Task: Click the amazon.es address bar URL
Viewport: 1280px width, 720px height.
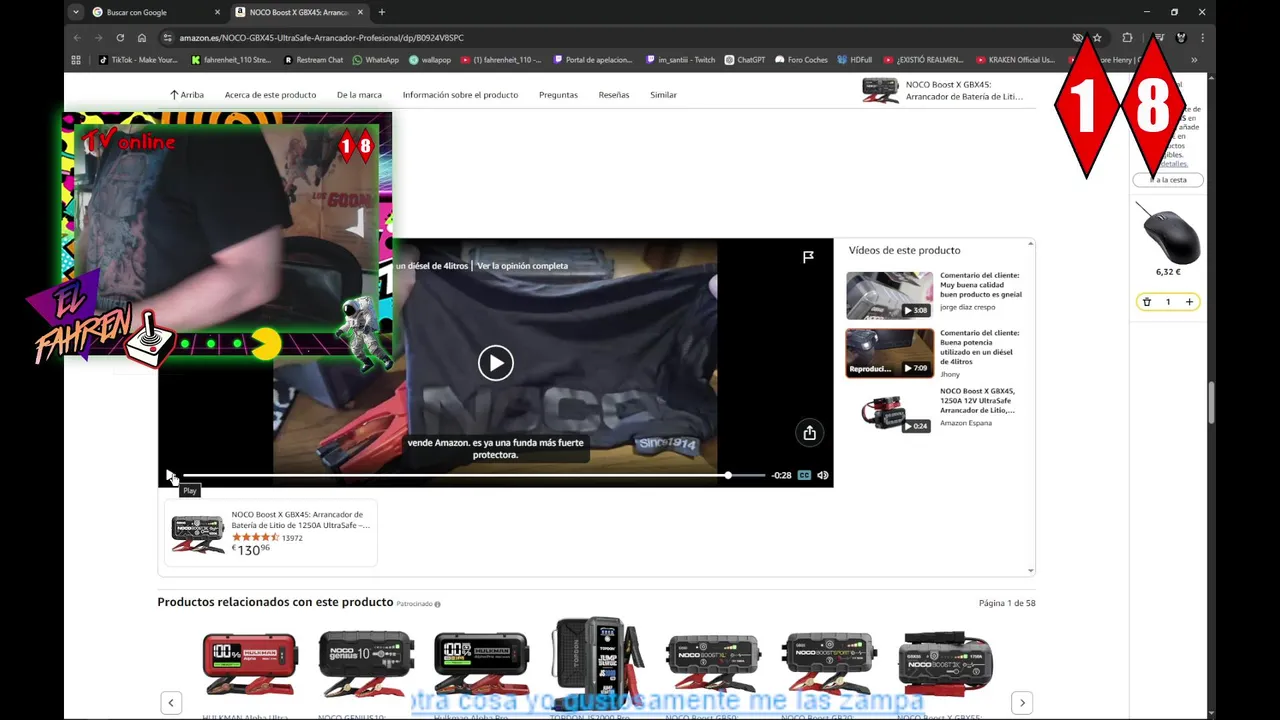Action: pos(321,38)
